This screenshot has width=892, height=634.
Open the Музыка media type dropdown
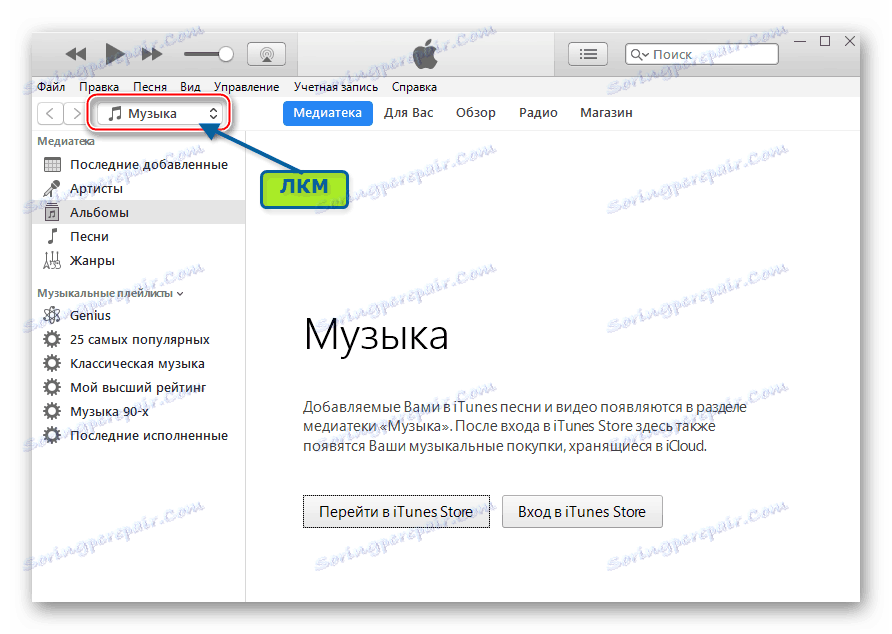(159, 113)
